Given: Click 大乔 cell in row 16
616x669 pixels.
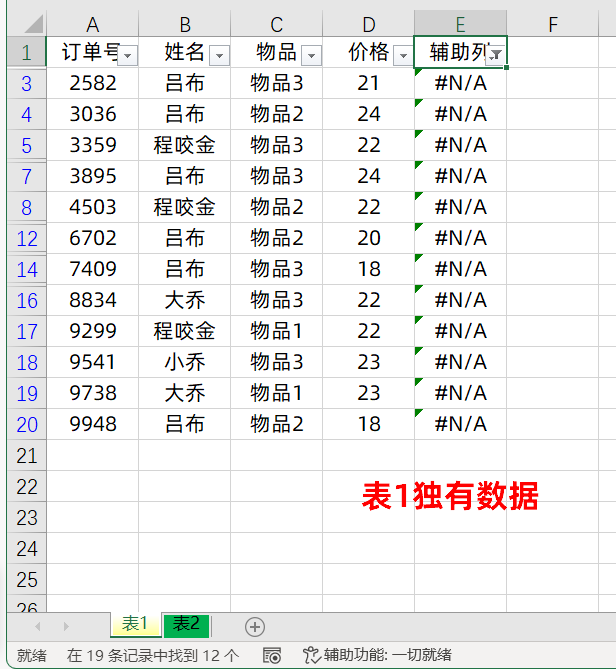Looking at the screenshot, I should [185, 300].
